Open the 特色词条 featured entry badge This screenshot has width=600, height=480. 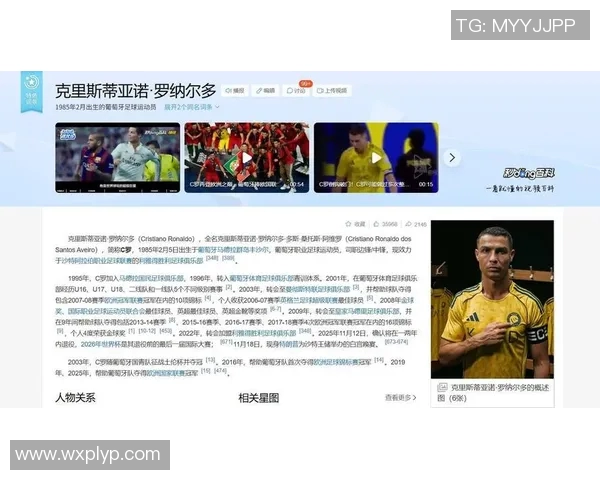(x=32, y=91)
